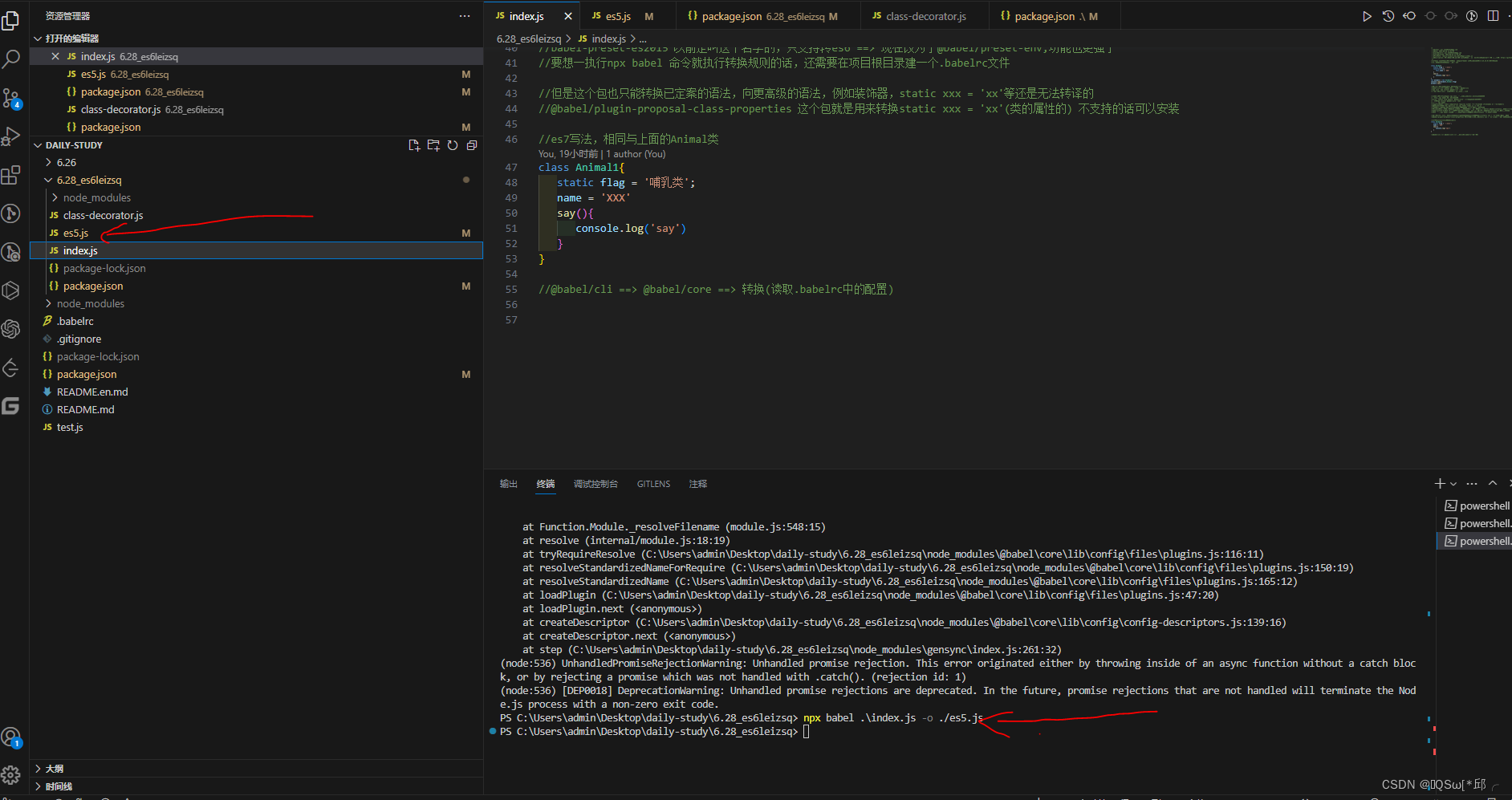
Task: Switch to the output (输出) panel tab
Action: point(509,484)
